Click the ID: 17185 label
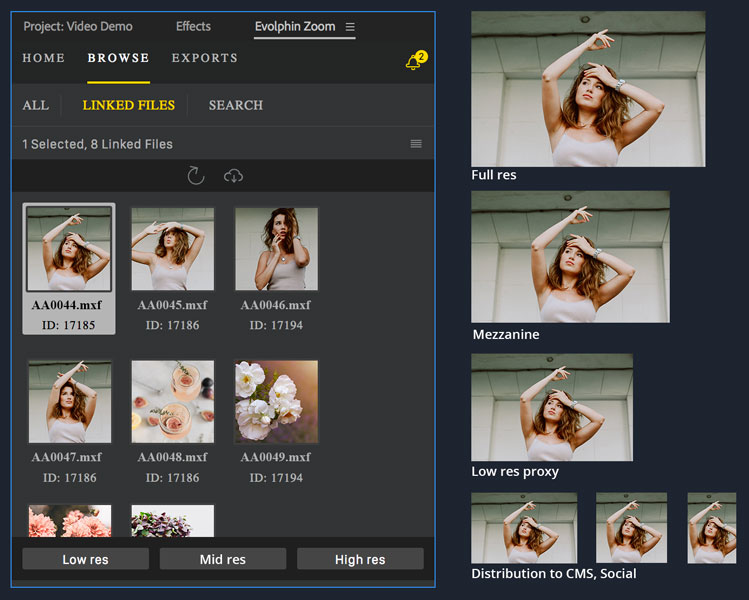Image resolution: width=749 pixels, height=600 pixels. 69,325
